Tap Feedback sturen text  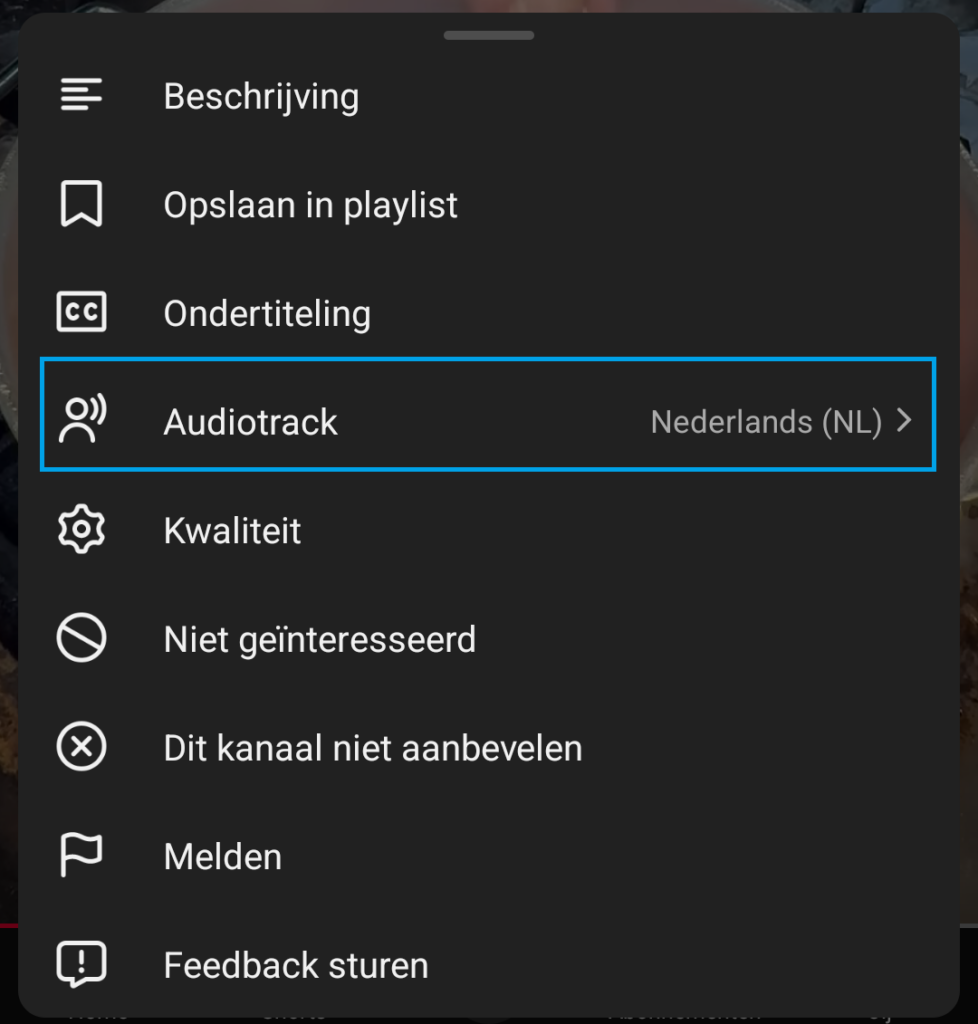[296, 966]
